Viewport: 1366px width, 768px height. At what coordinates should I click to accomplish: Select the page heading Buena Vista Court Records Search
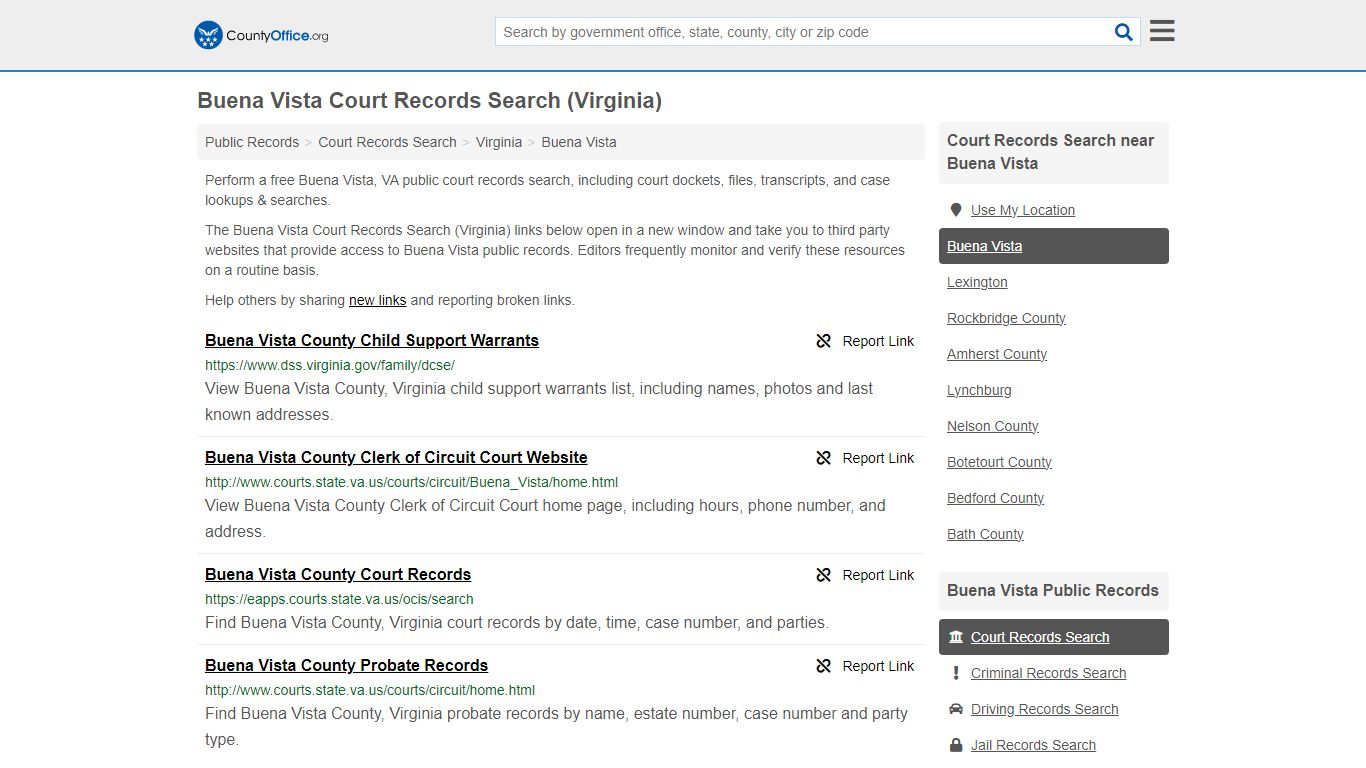coord(429,101)
